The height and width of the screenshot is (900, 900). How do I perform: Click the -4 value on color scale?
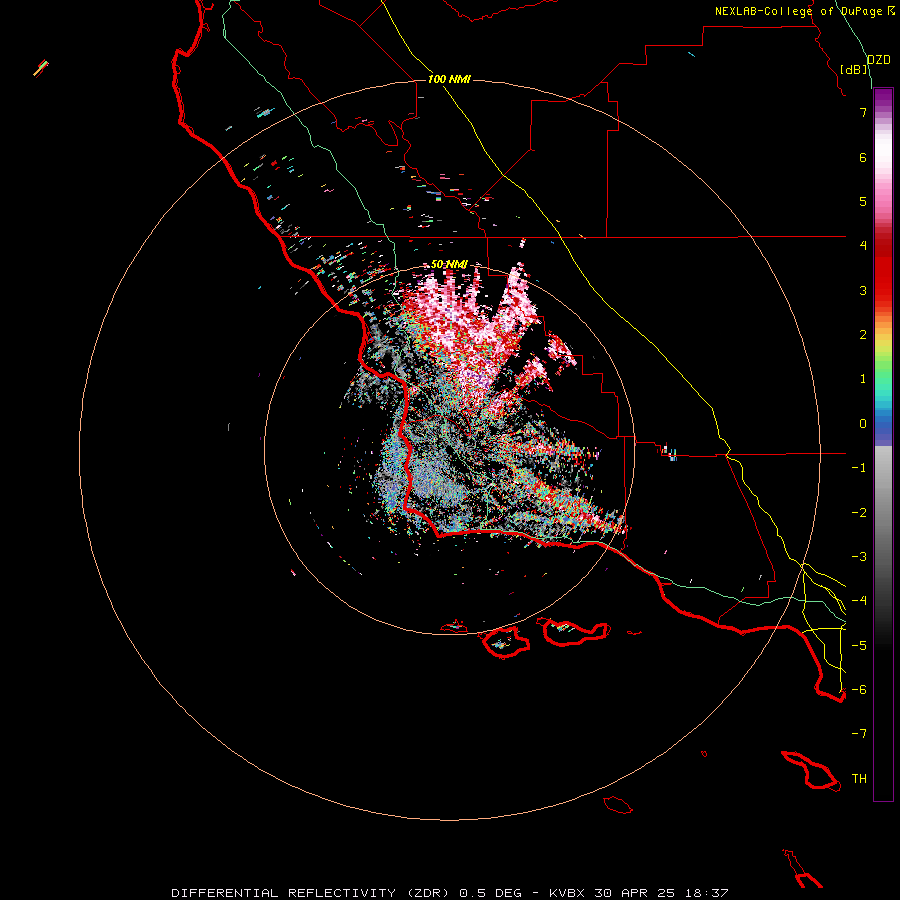(x=859, y=601)
